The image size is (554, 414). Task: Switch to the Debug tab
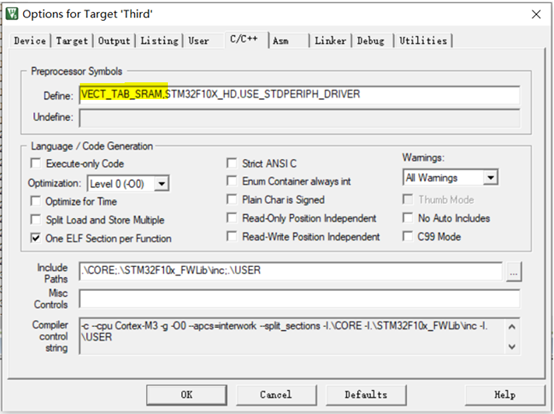click(x=371, y=41)
